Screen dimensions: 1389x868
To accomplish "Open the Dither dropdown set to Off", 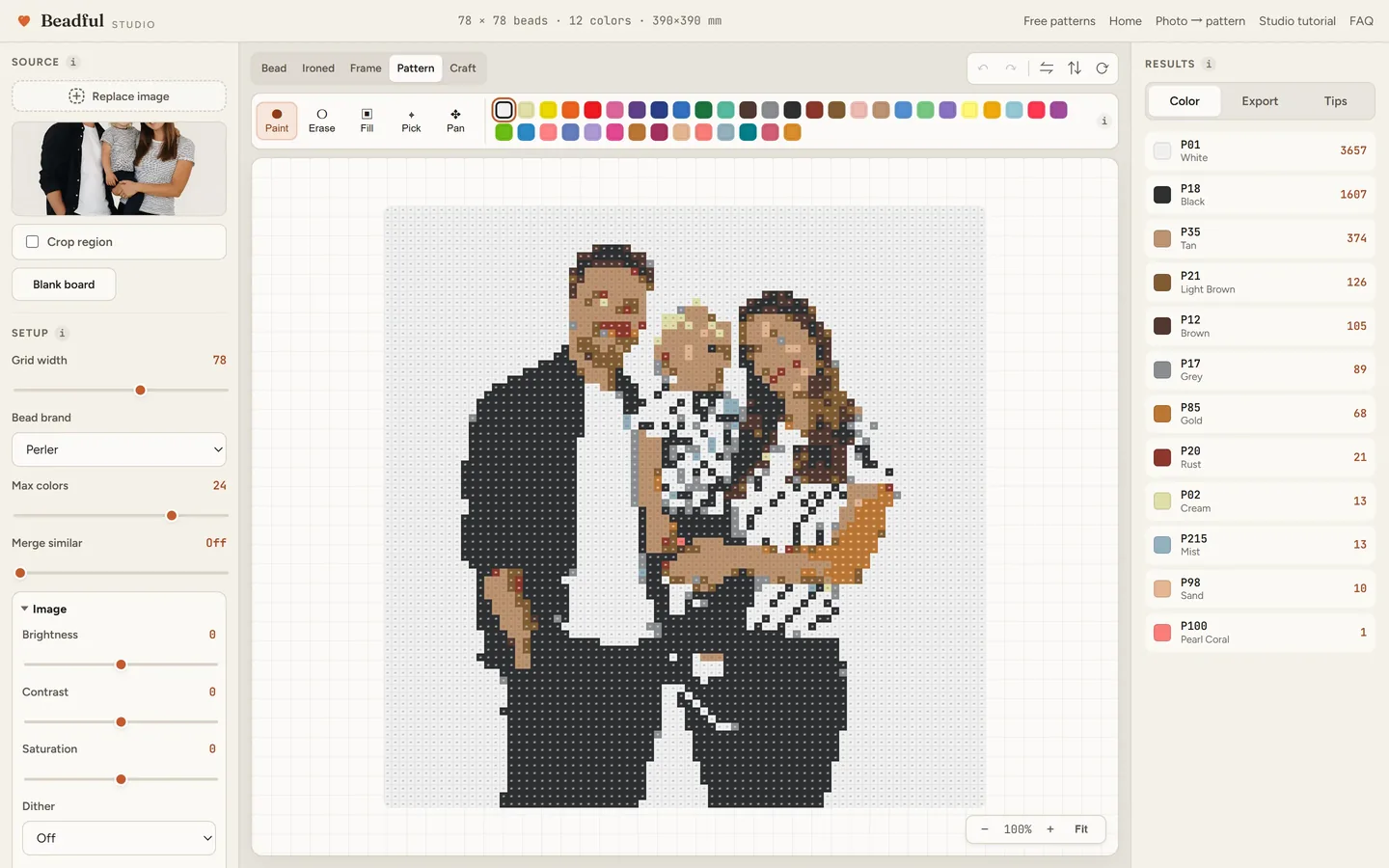I will pos(119,838).
